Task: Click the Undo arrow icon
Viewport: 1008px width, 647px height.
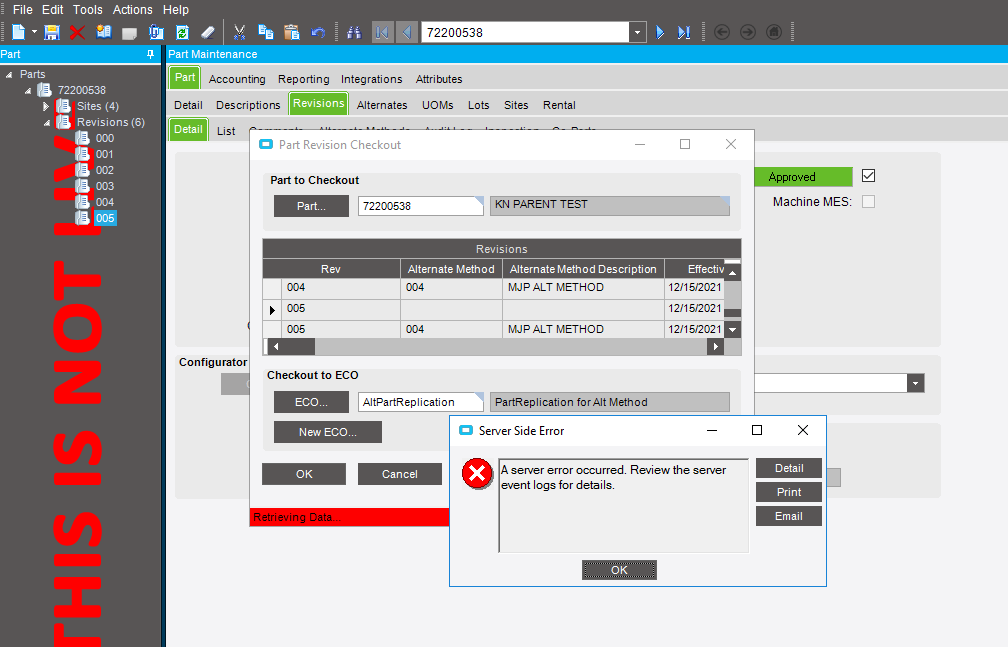Action: point(318,32)
